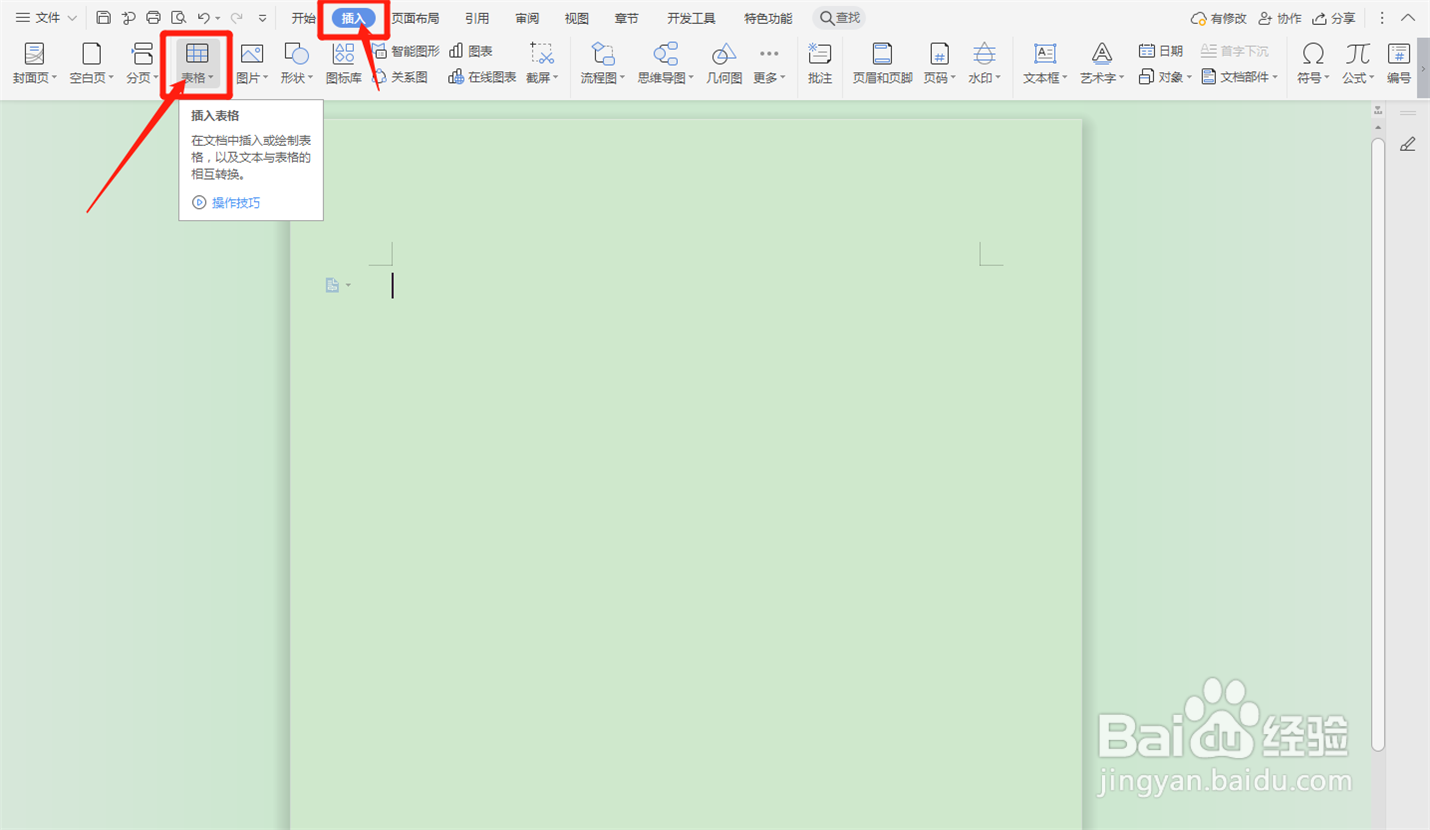The width and height of the screenshot is (1430, 830).
Task: Click the Print icon in quick toolbar
Action: pyautogui.click(x=153, y=18)
